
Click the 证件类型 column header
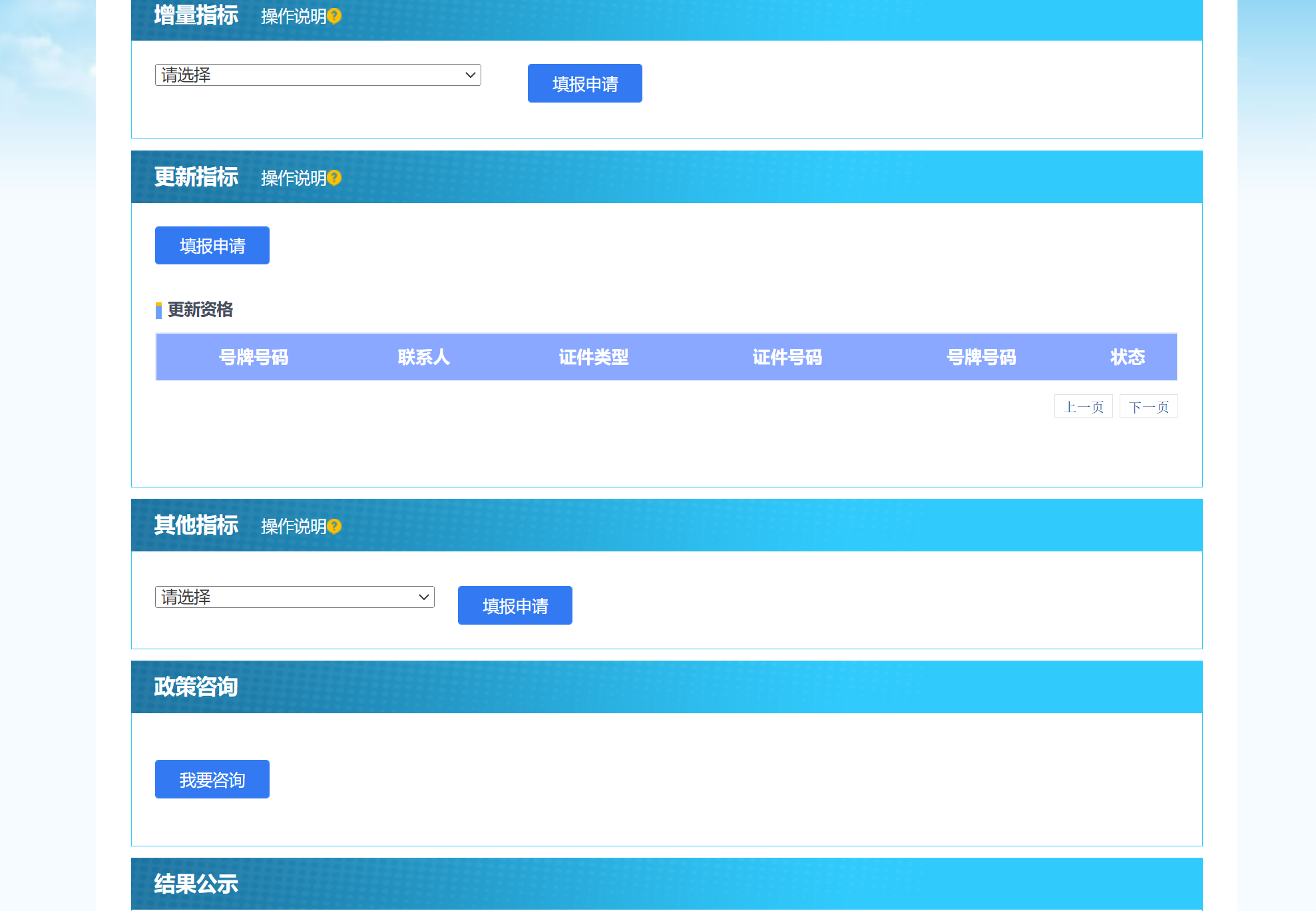click(593, 358)
